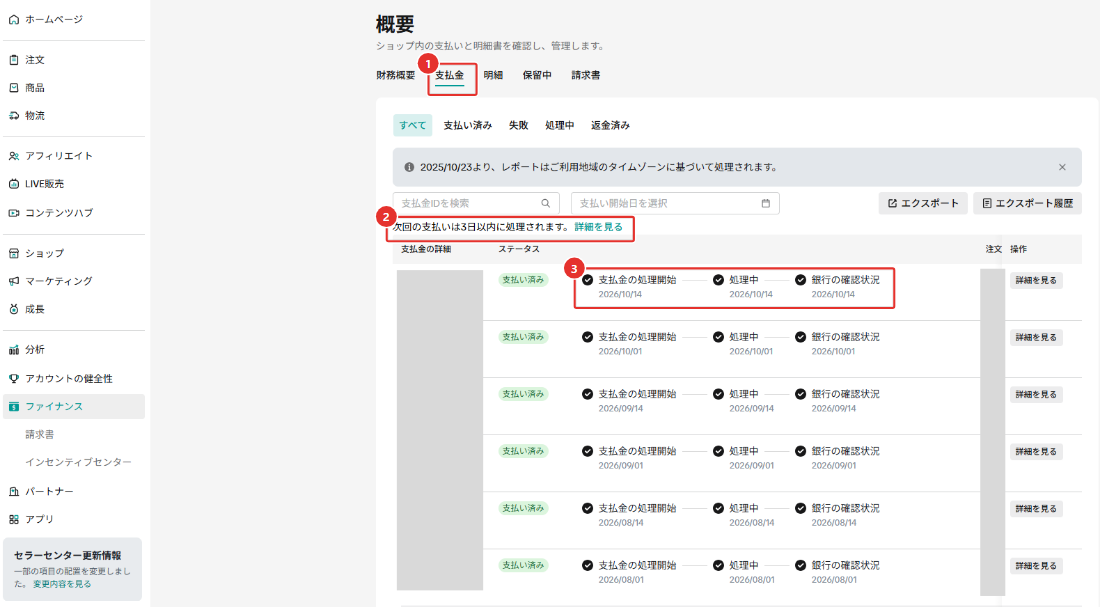Screen dimensions: 1100x607
Task: View details for 2026/09/01 payout row
Action: click(x=1036, y=452)
